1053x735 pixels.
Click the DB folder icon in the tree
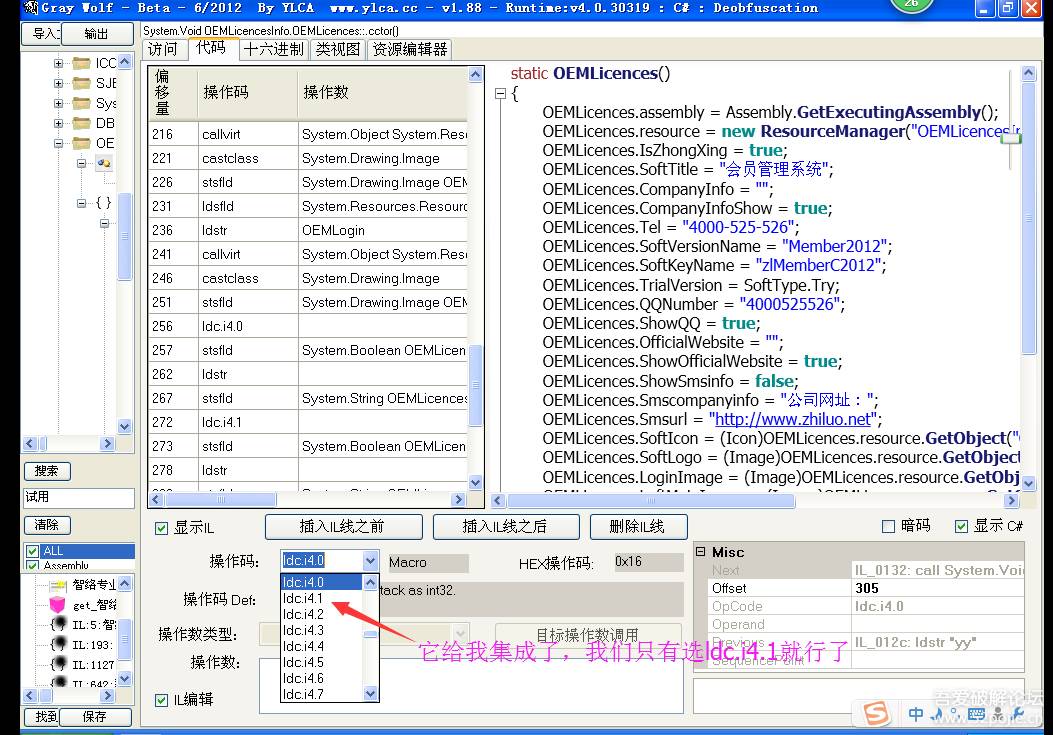pyautogui.click(x=80, y=122)
